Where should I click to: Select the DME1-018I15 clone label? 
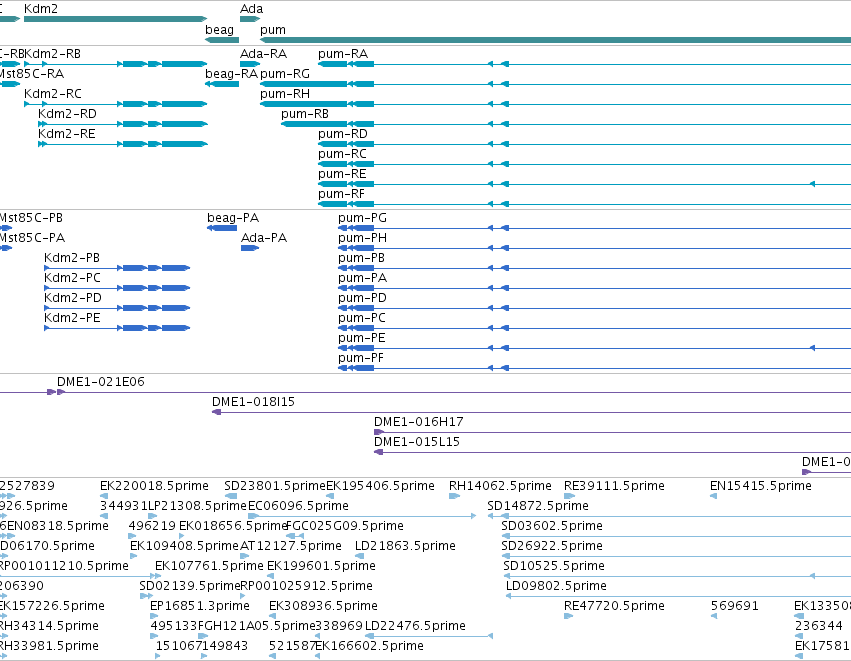coord(253,402)
